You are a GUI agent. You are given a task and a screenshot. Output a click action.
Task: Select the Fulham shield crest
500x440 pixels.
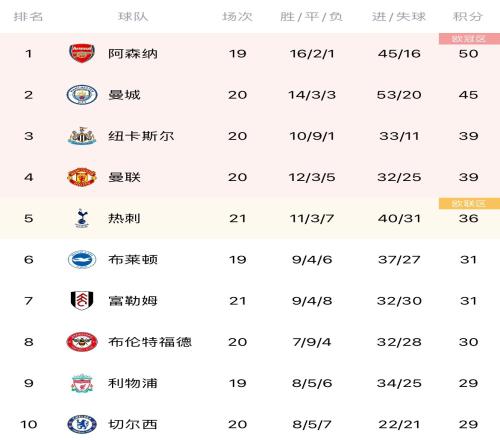(x=82, y=301)
